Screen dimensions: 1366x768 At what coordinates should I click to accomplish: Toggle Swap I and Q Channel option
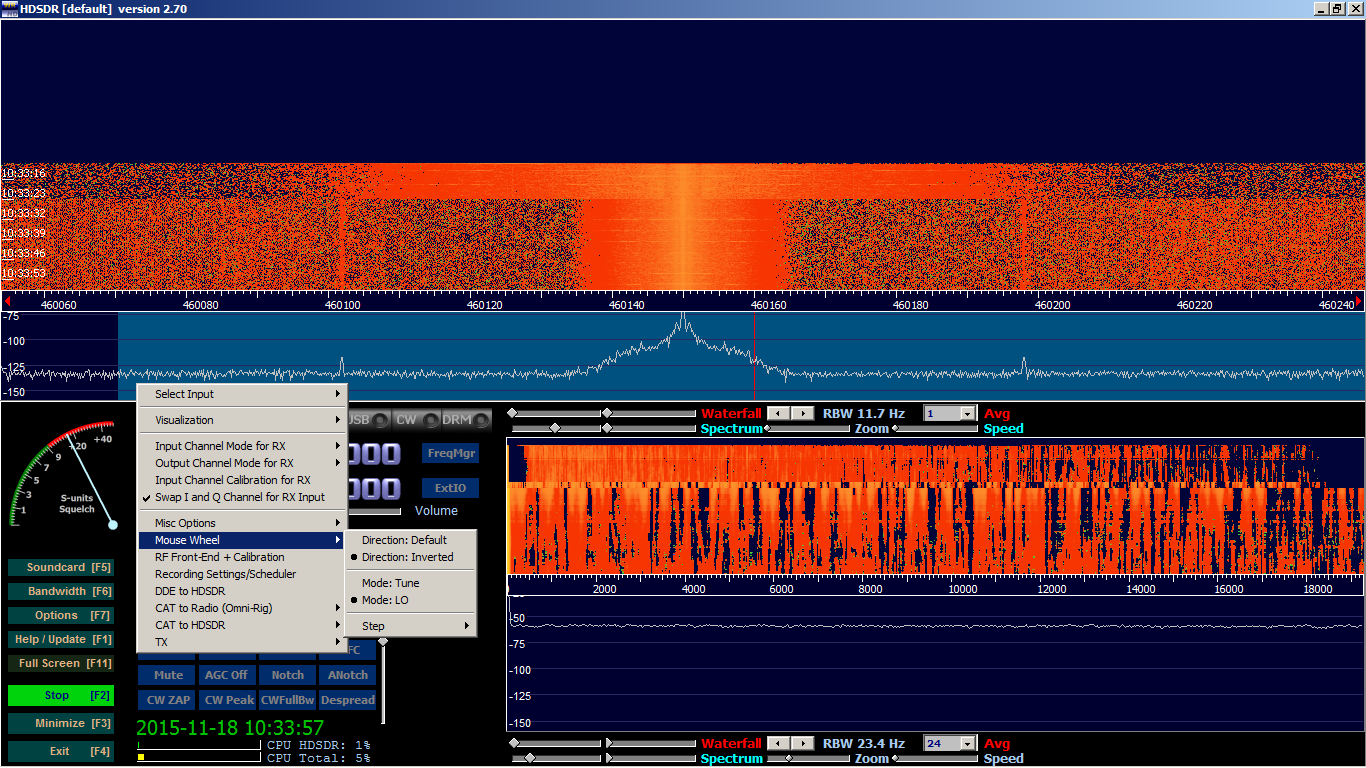pyautogui.click(x=242, y=497)
